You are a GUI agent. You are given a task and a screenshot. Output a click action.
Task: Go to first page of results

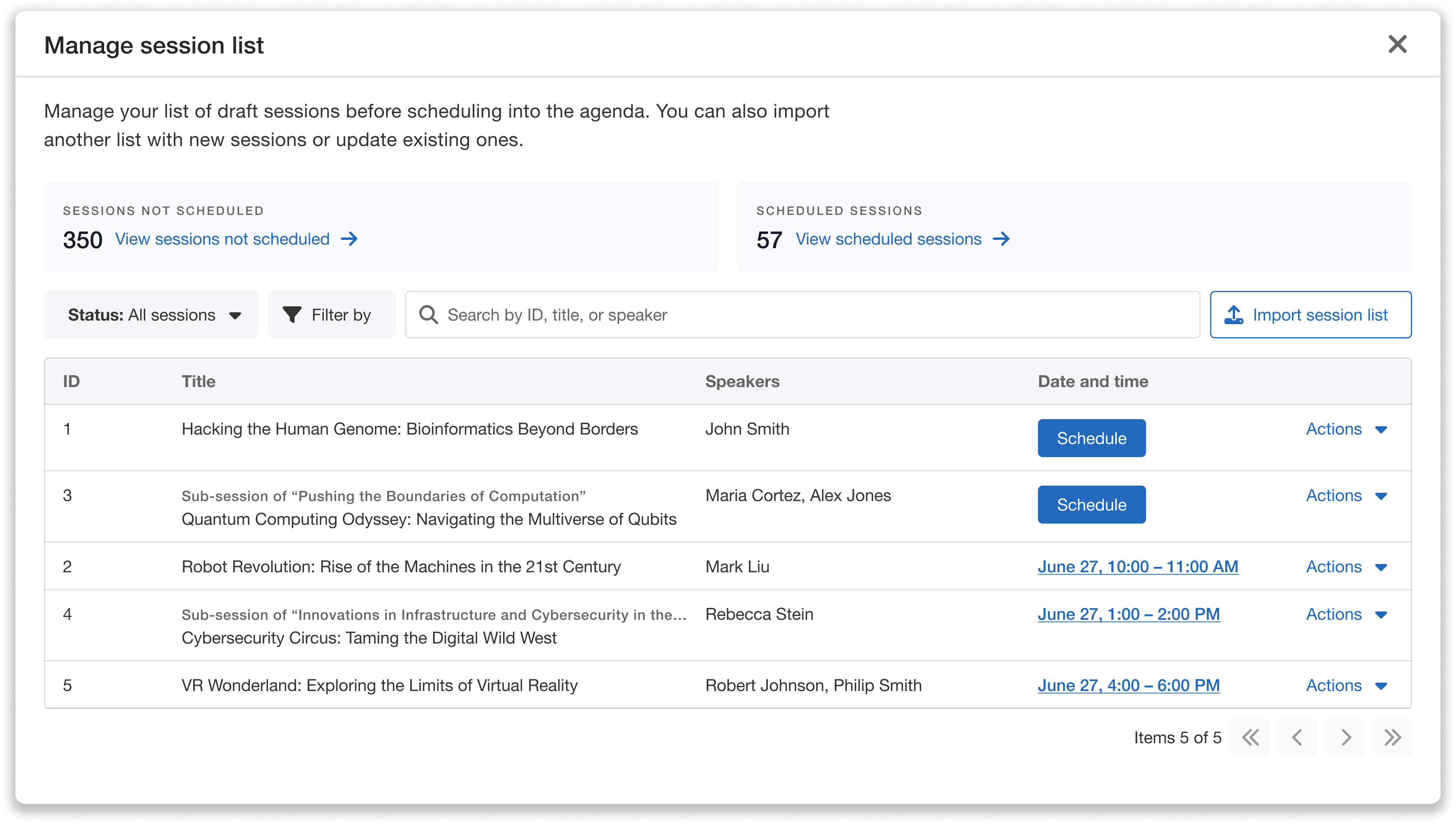click(x=1250, y=737)
